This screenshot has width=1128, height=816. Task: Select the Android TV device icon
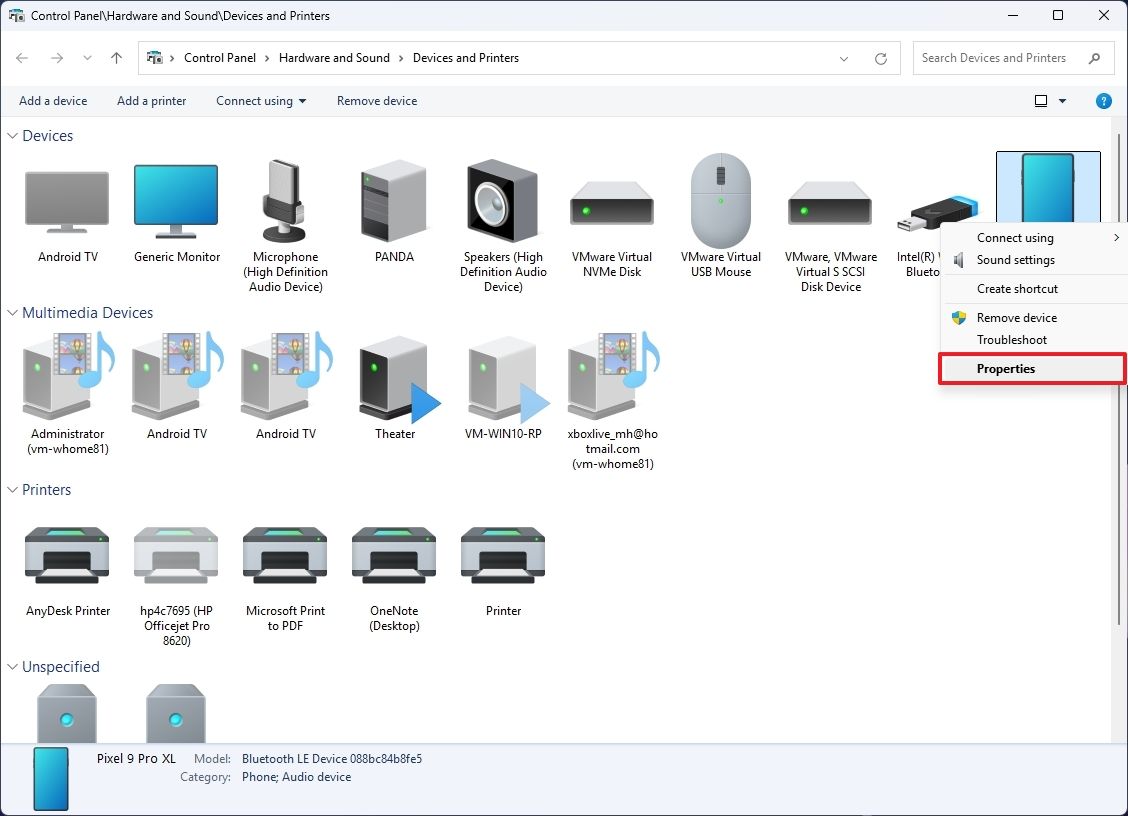(x=66, y=200)
